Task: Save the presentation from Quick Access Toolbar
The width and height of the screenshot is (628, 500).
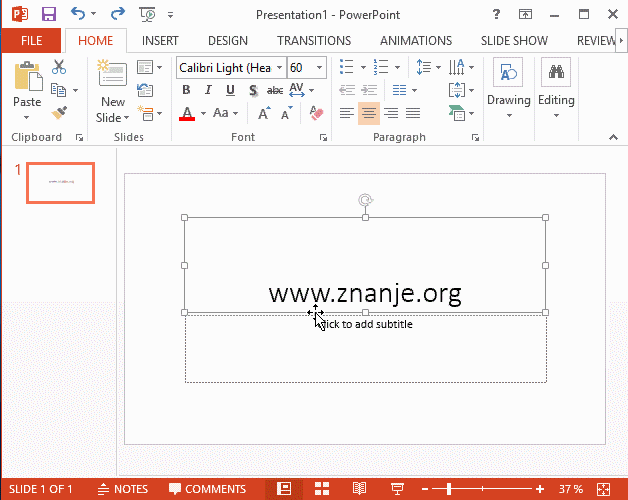Action: click(x=49, y=14)
